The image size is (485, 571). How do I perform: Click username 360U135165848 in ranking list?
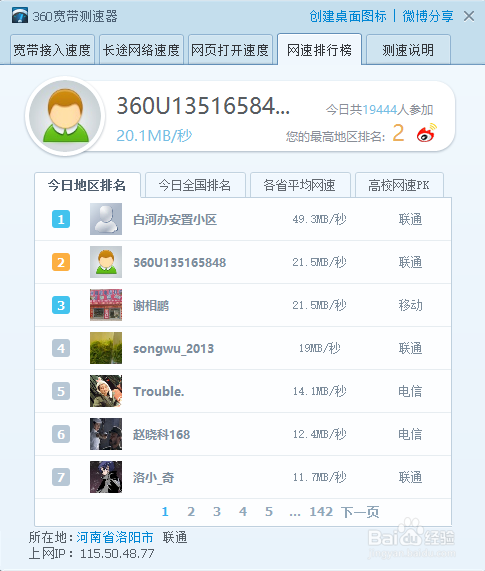tap(180, 263)
